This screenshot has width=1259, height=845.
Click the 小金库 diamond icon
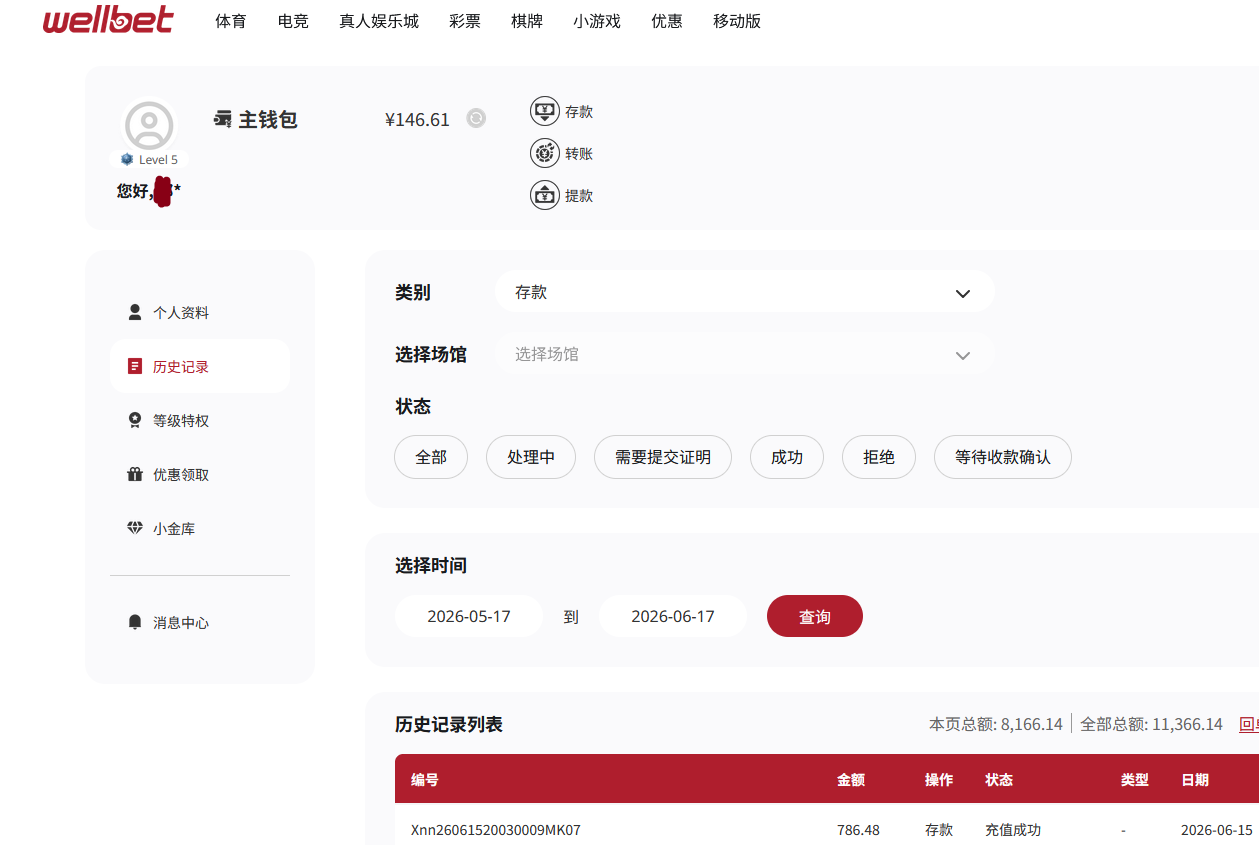point(135,528)
